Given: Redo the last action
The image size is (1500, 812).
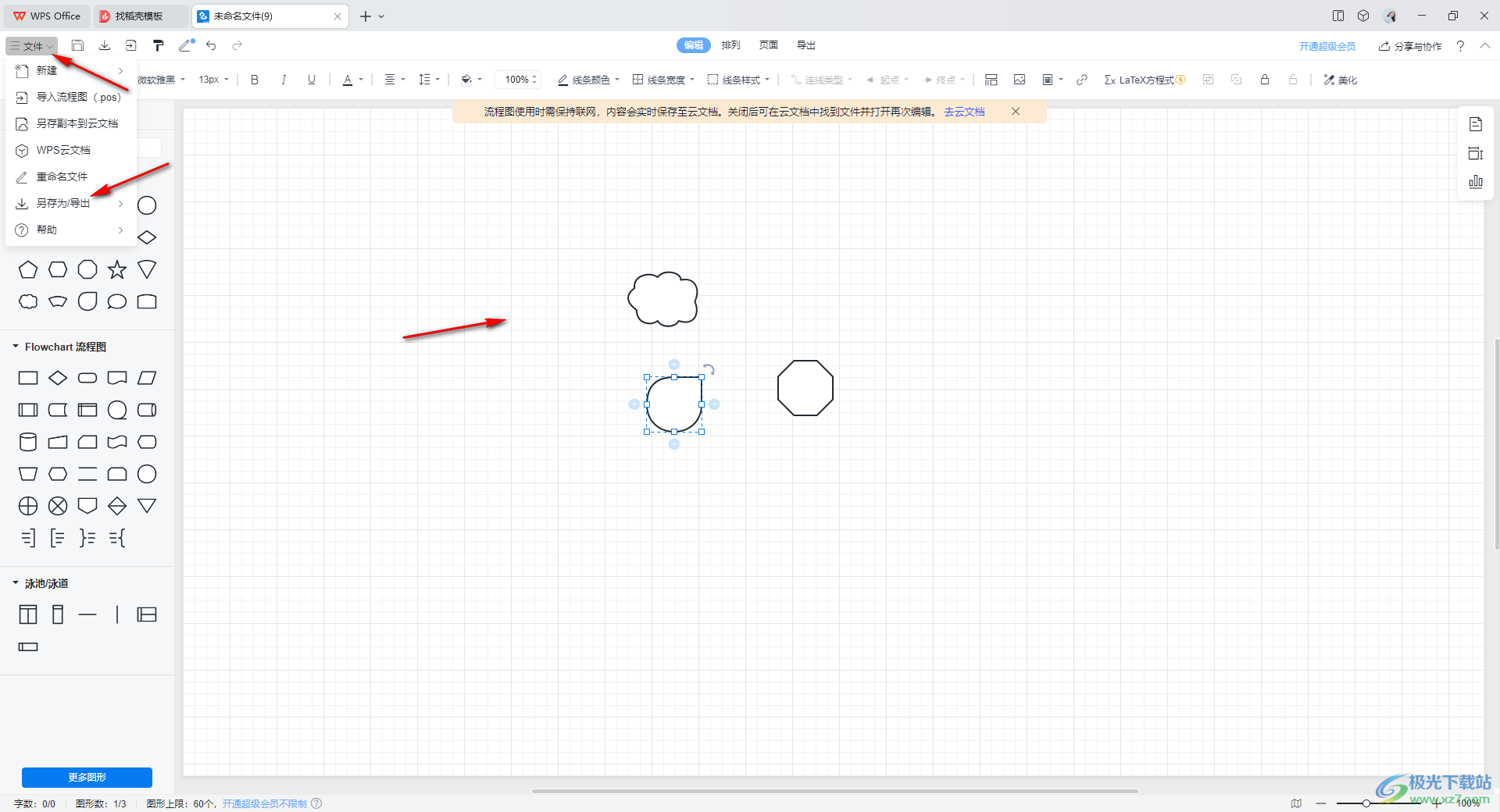Looking at the screenshot, I should click(237, 46).
